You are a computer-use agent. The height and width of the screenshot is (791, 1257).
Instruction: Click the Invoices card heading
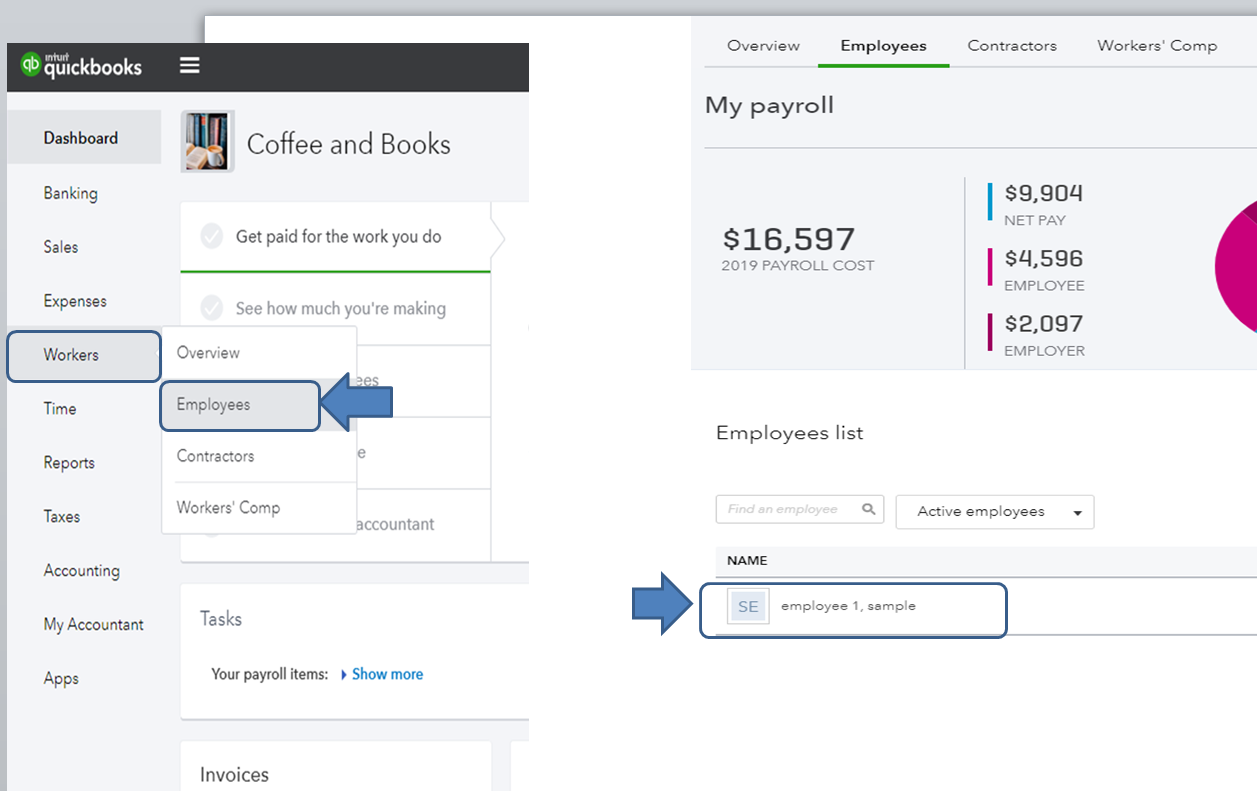click(x=234, y=775)
